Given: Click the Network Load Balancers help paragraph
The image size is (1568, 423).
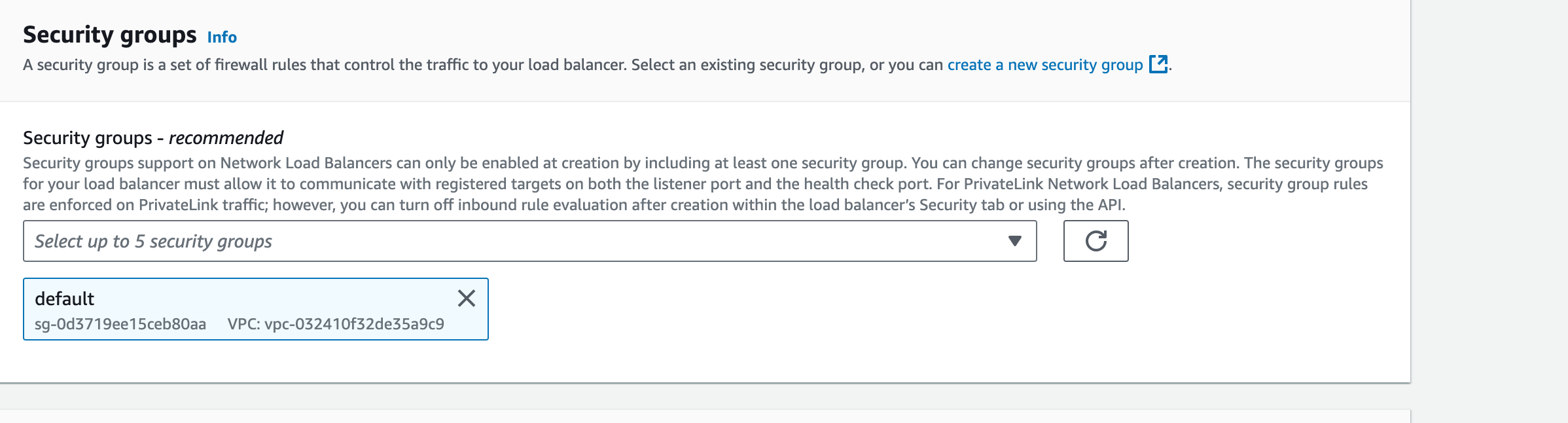Looking at the screenshot, I should (x=703, y=184).
